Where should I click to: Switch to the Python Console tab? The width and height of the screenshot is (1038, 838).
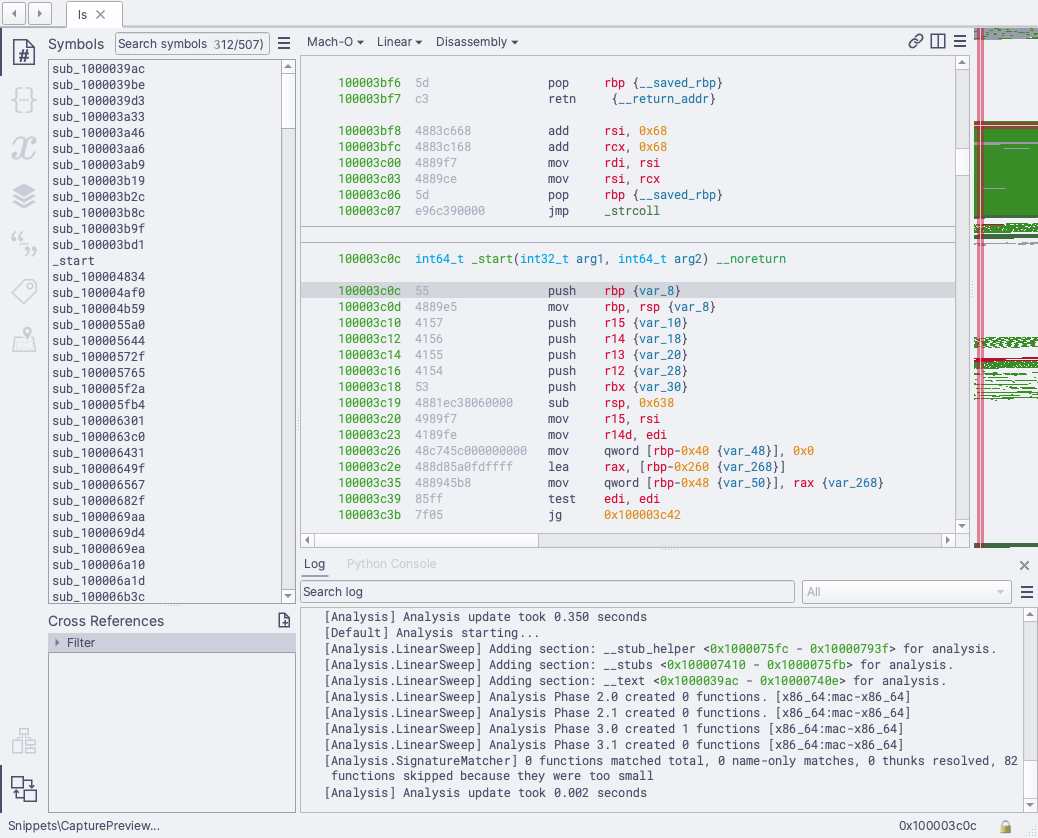click(391, 564)
